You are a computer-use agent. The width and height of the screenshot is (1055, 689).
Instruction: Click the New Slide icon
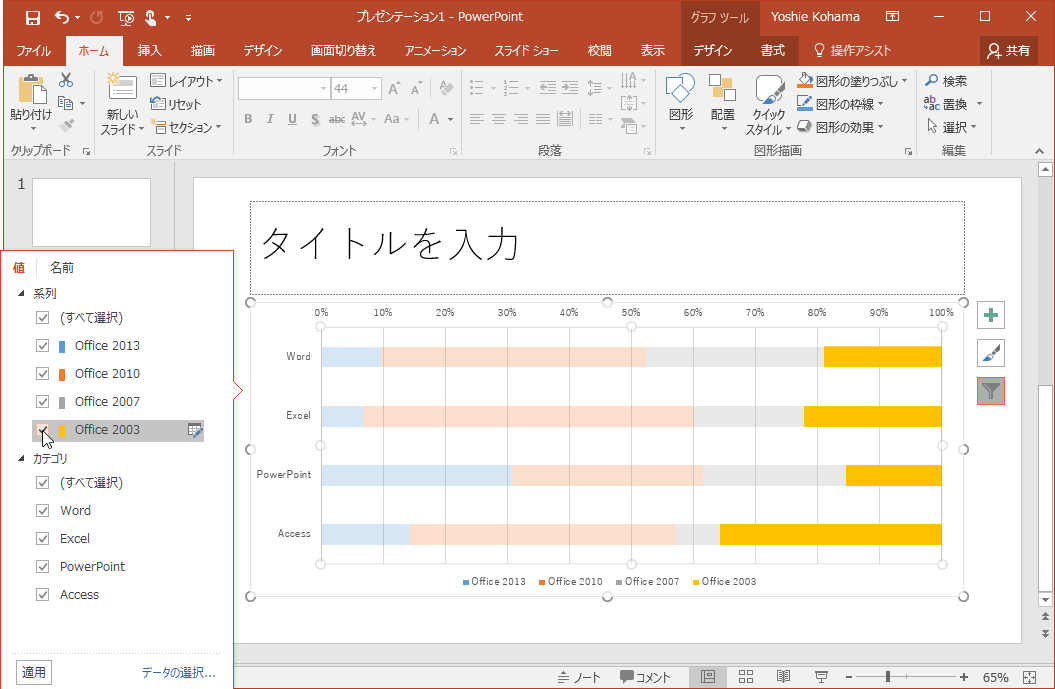pos(121,87)
